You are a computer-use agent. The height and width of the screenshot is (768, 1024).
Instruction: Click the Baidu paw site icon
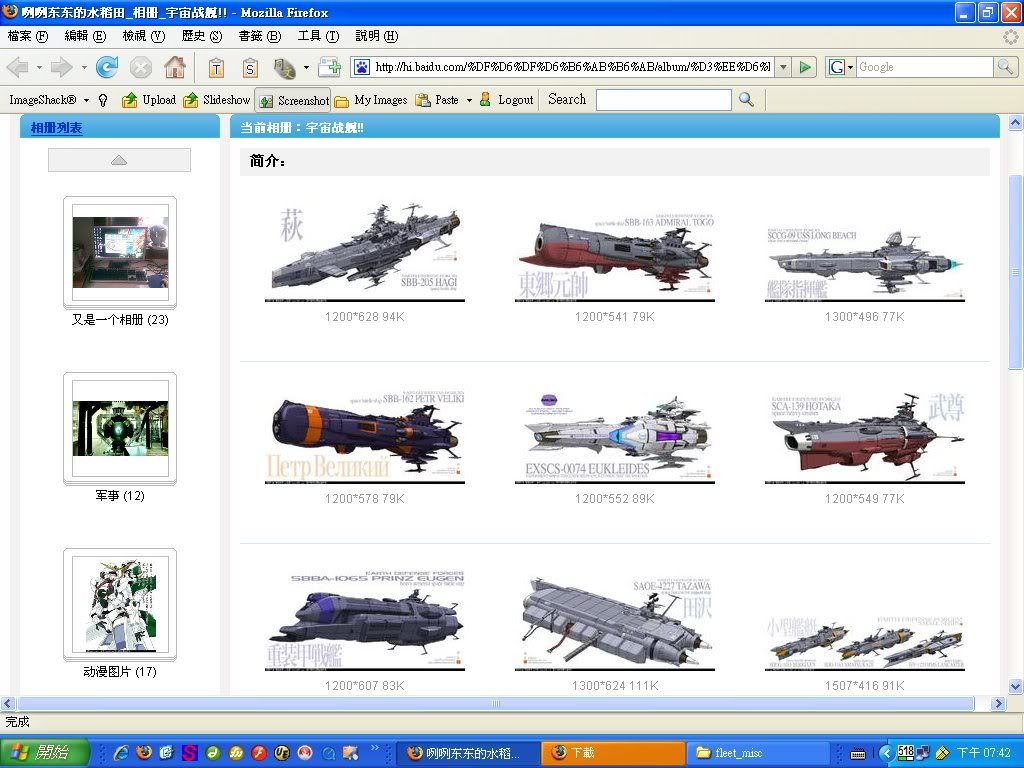(362, 67)
